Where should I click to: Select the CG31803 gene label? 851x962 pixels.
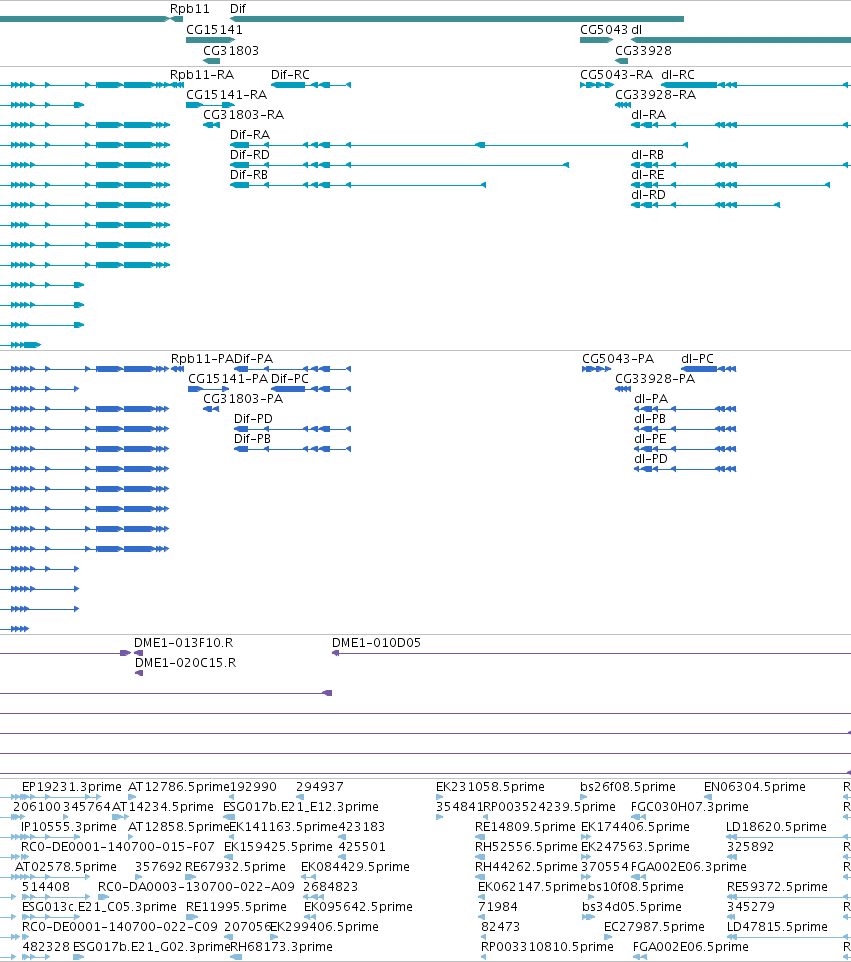[x=231, y=50]
